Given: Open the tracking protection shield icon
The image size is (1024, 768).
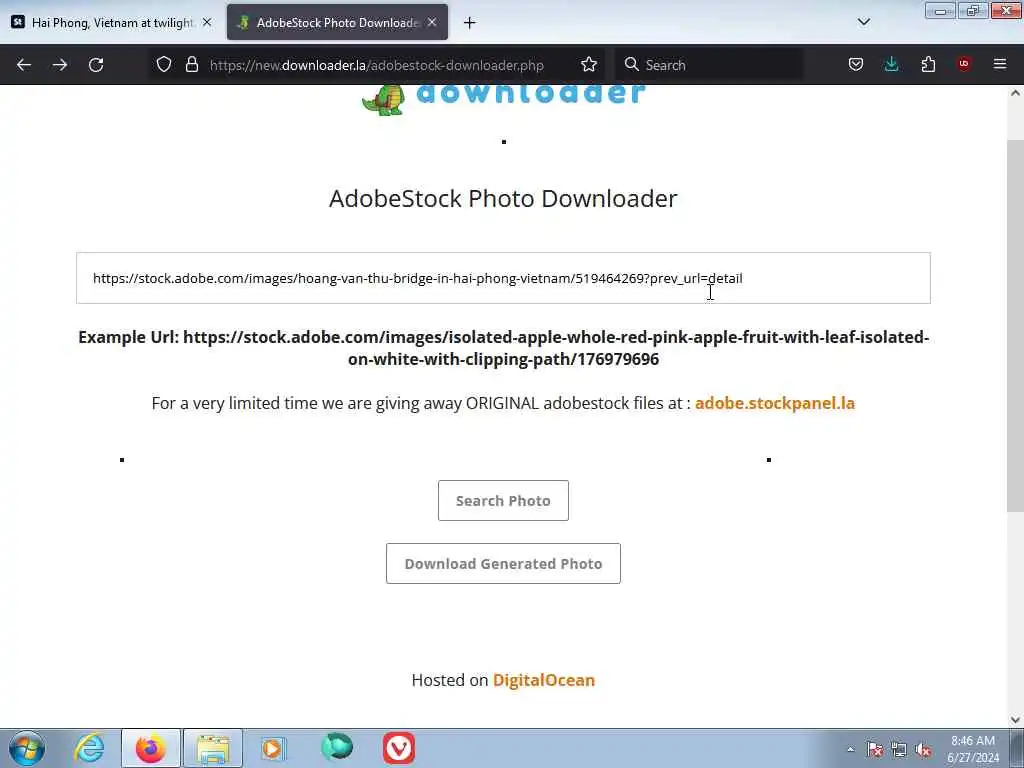Looking at the screenshot, I should pyautogui.click(x=164, y=65).
